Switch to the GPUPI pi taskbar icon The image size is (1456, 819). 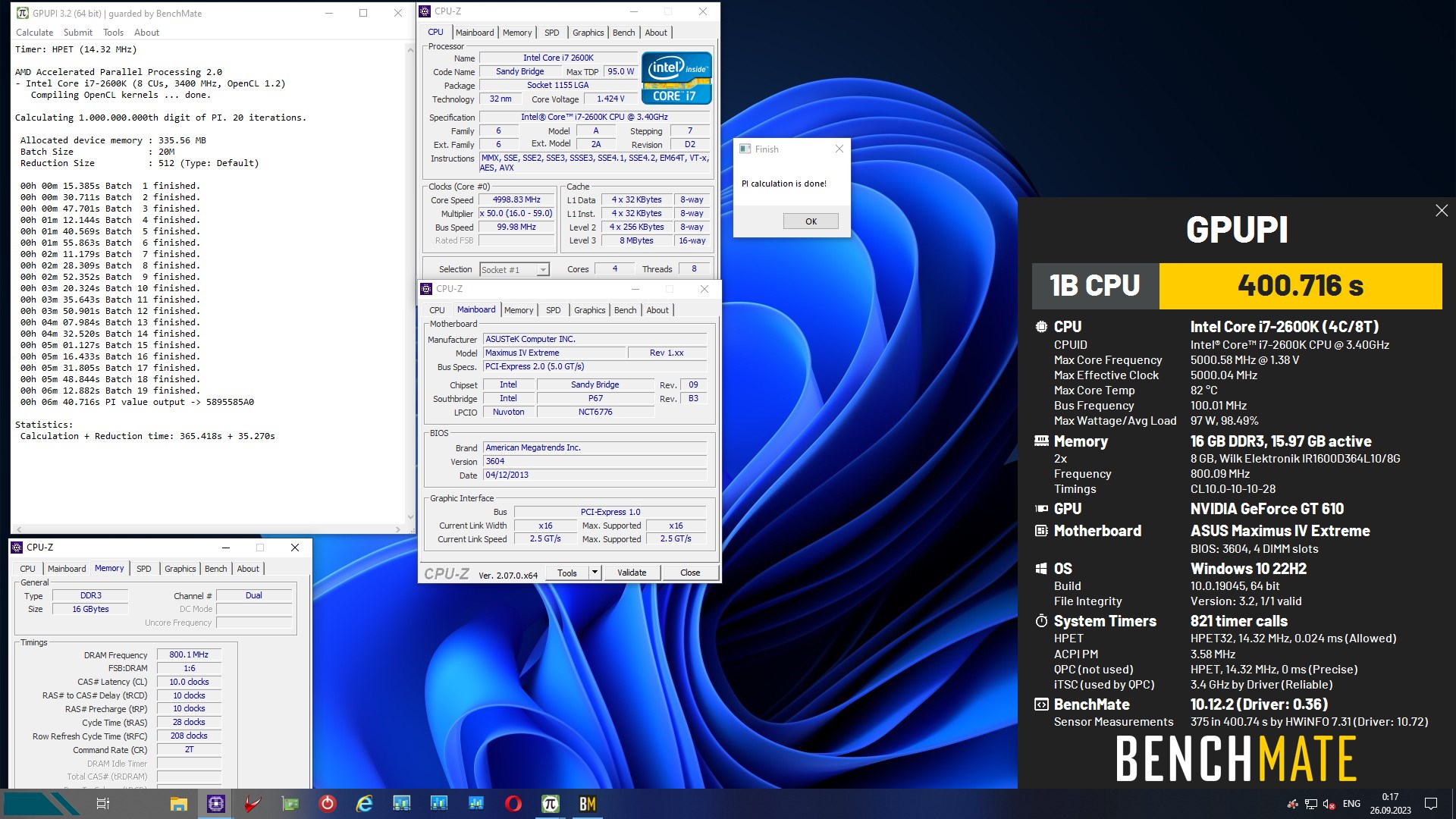(x=551, y=804)
